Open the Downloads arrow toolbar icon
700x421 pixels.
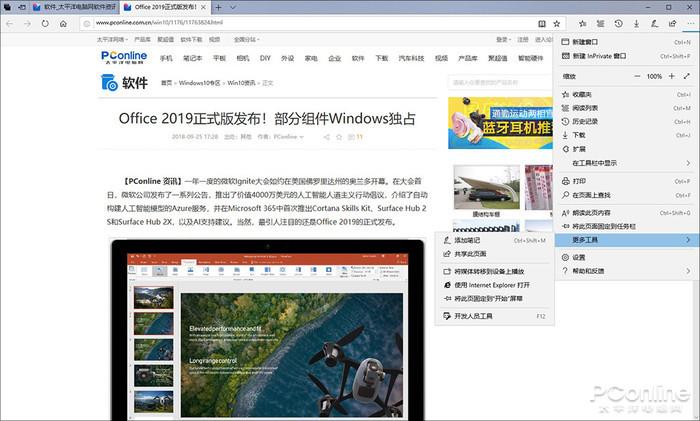click(636, 24)
